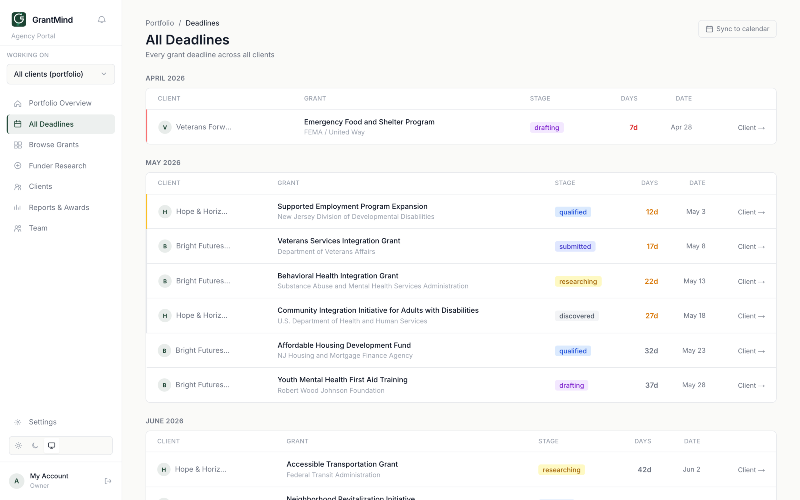Switch to light theme sun toggle
The height and width of the screenshot is (500, 800).
pos(18,445)
